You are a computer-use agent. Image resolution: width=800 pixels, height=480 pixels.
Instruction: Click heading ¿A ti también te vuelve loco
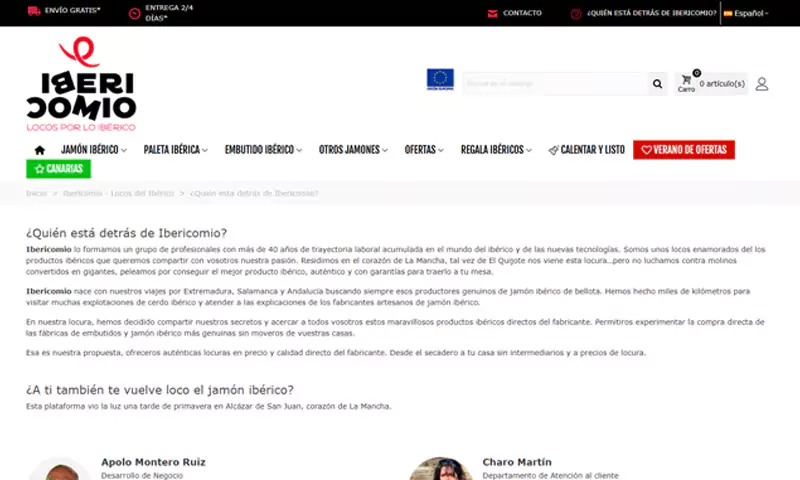[160, 390]
